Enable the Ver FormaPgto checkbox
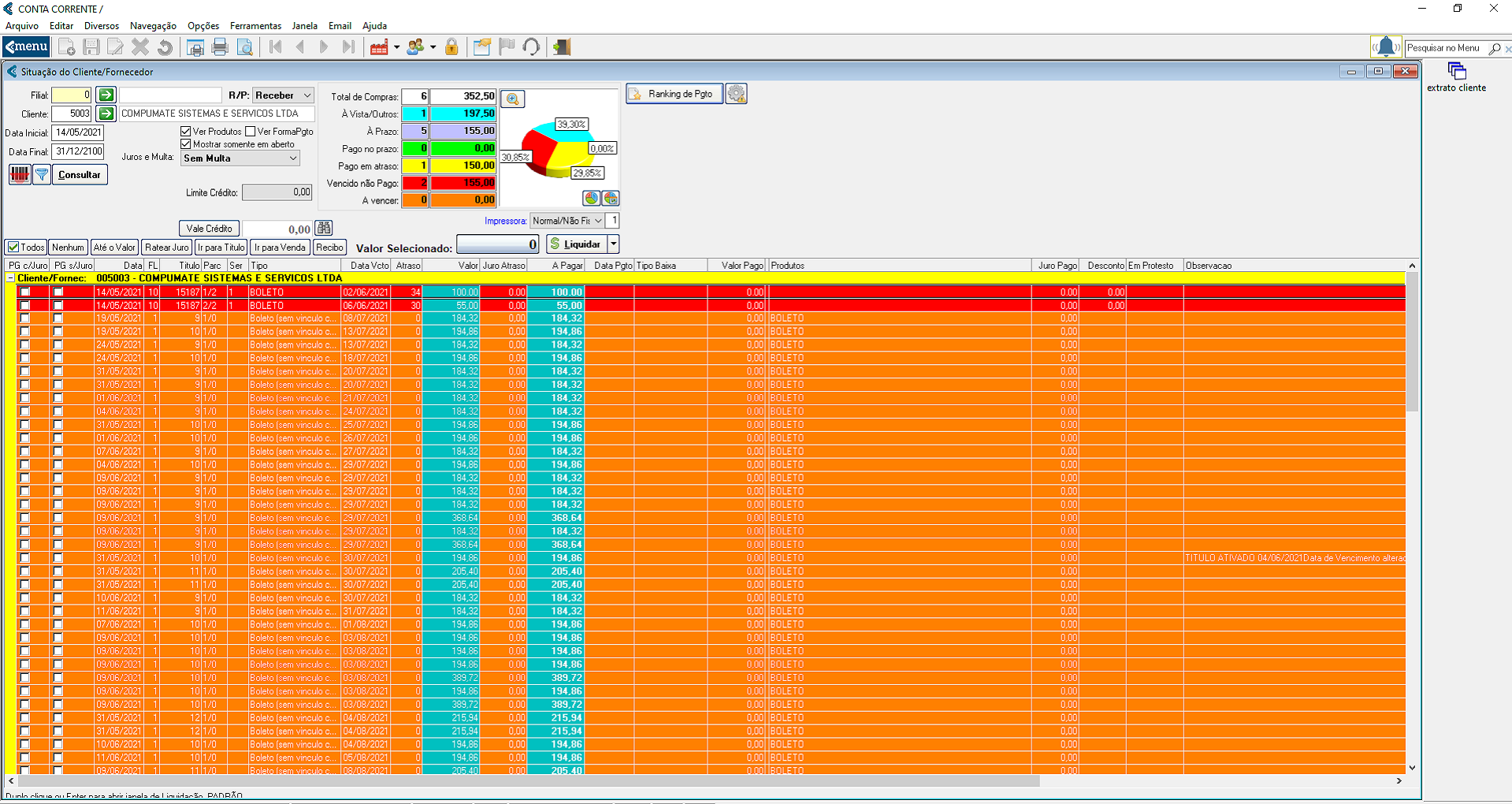The height and width of the screenshot is (804, 1512). pyautogui.click(x=251, y=132)
